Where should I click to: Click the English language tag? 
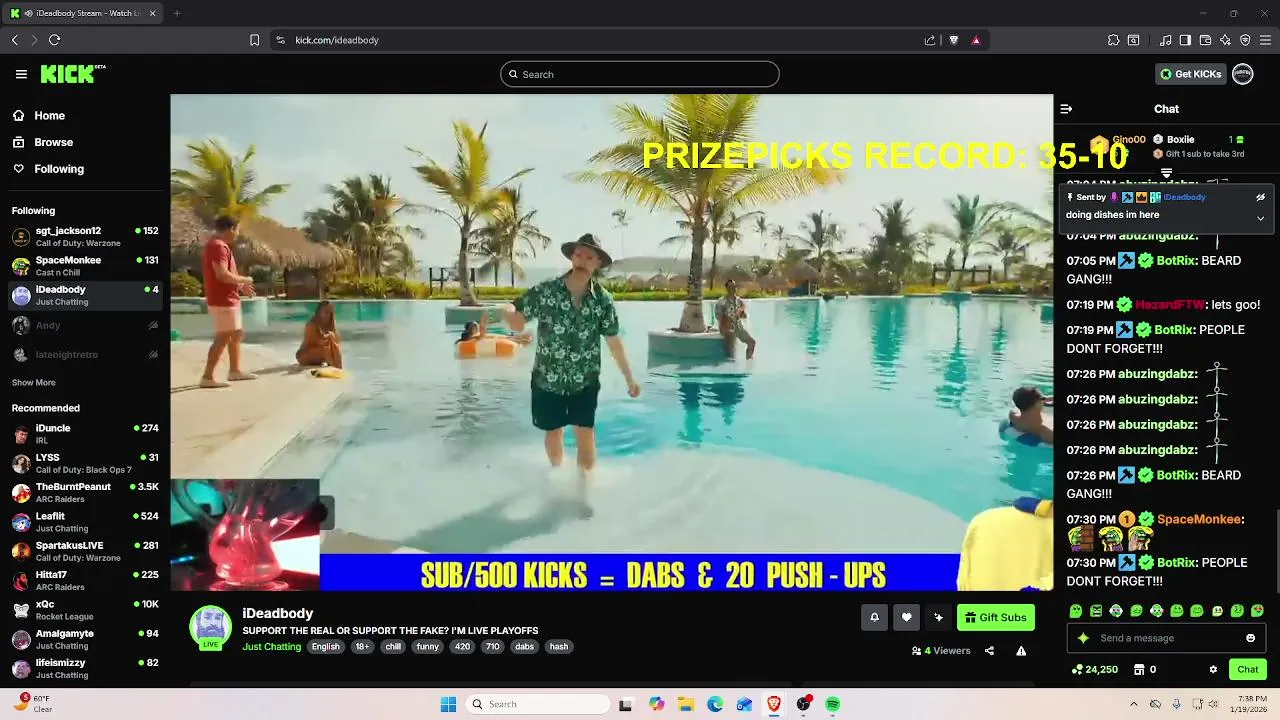click(325, 647)
